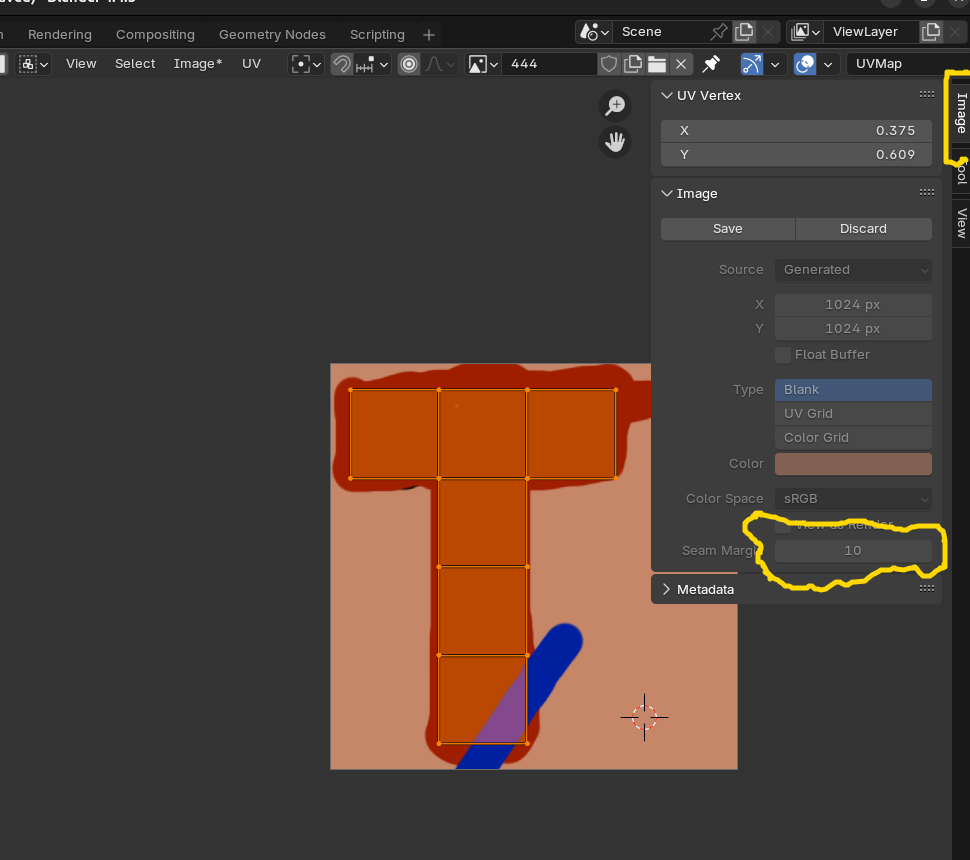The height and width of the screenshot is (860, 970).
Task: Open the image browse dropdown beside 444
Action: point(483,64)
